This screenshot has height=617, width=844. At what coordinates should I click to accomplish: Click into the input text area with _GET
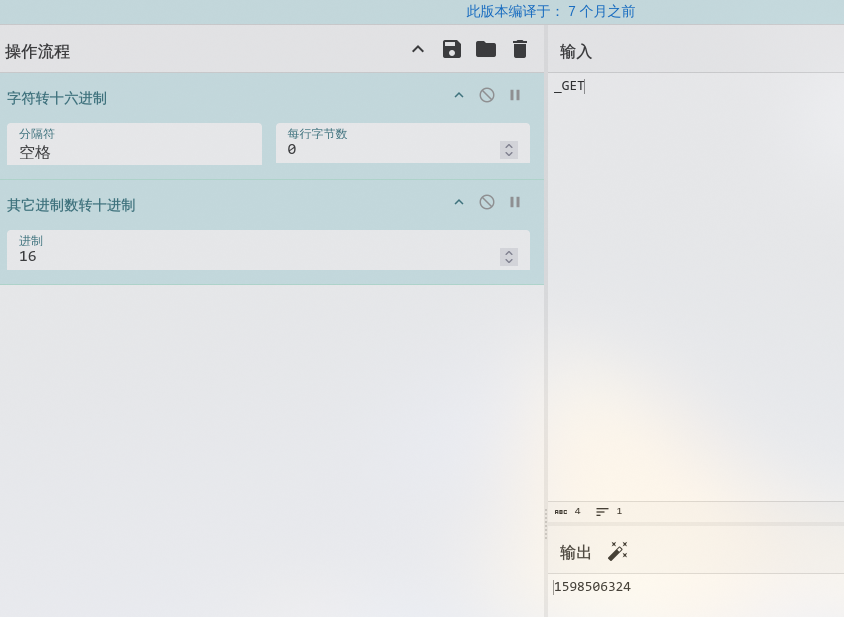[695, 286]
